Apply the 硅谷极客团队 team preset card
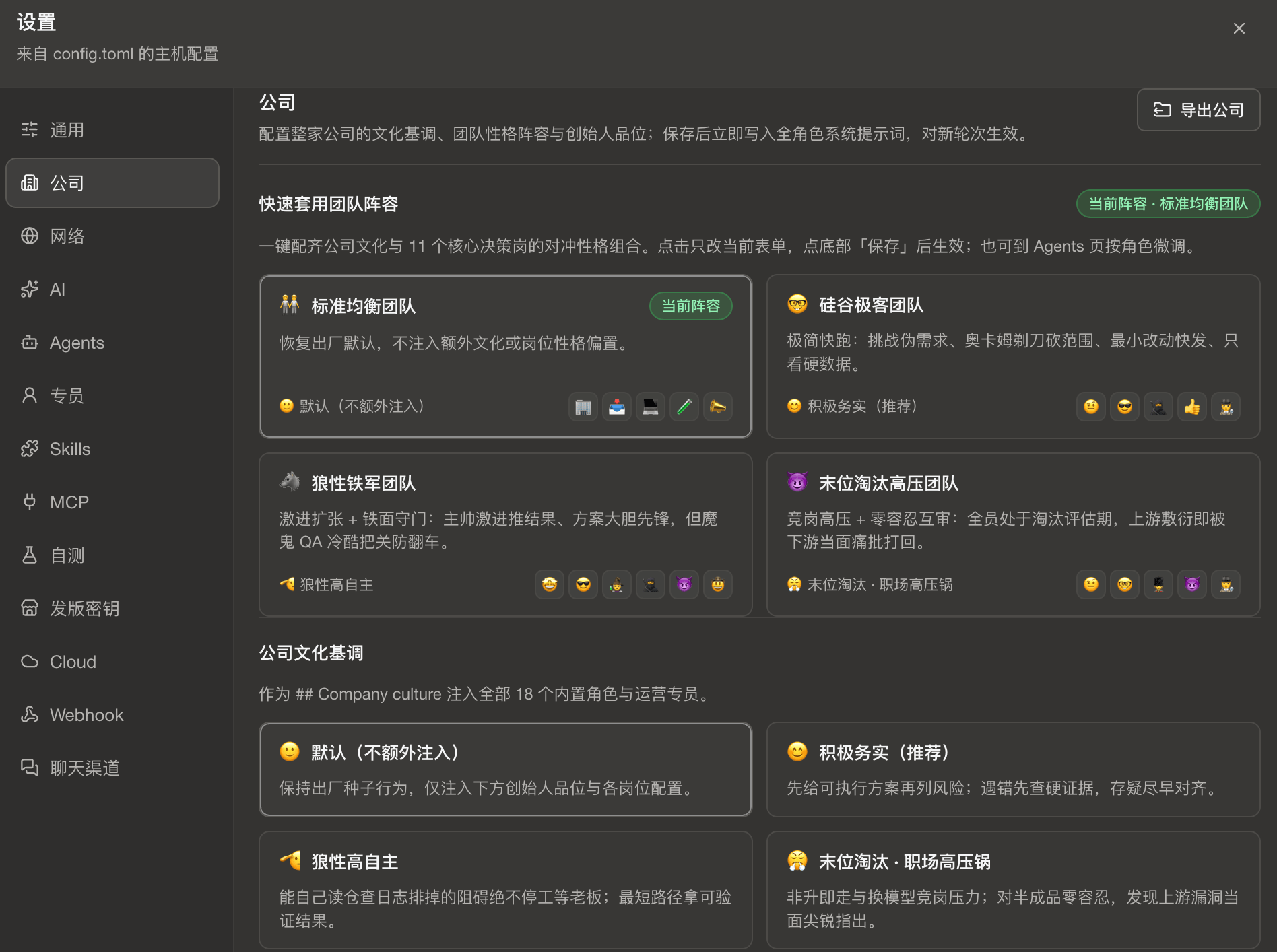The height and width of the screenshot is (952, 1277). (x=1013, y=356)
